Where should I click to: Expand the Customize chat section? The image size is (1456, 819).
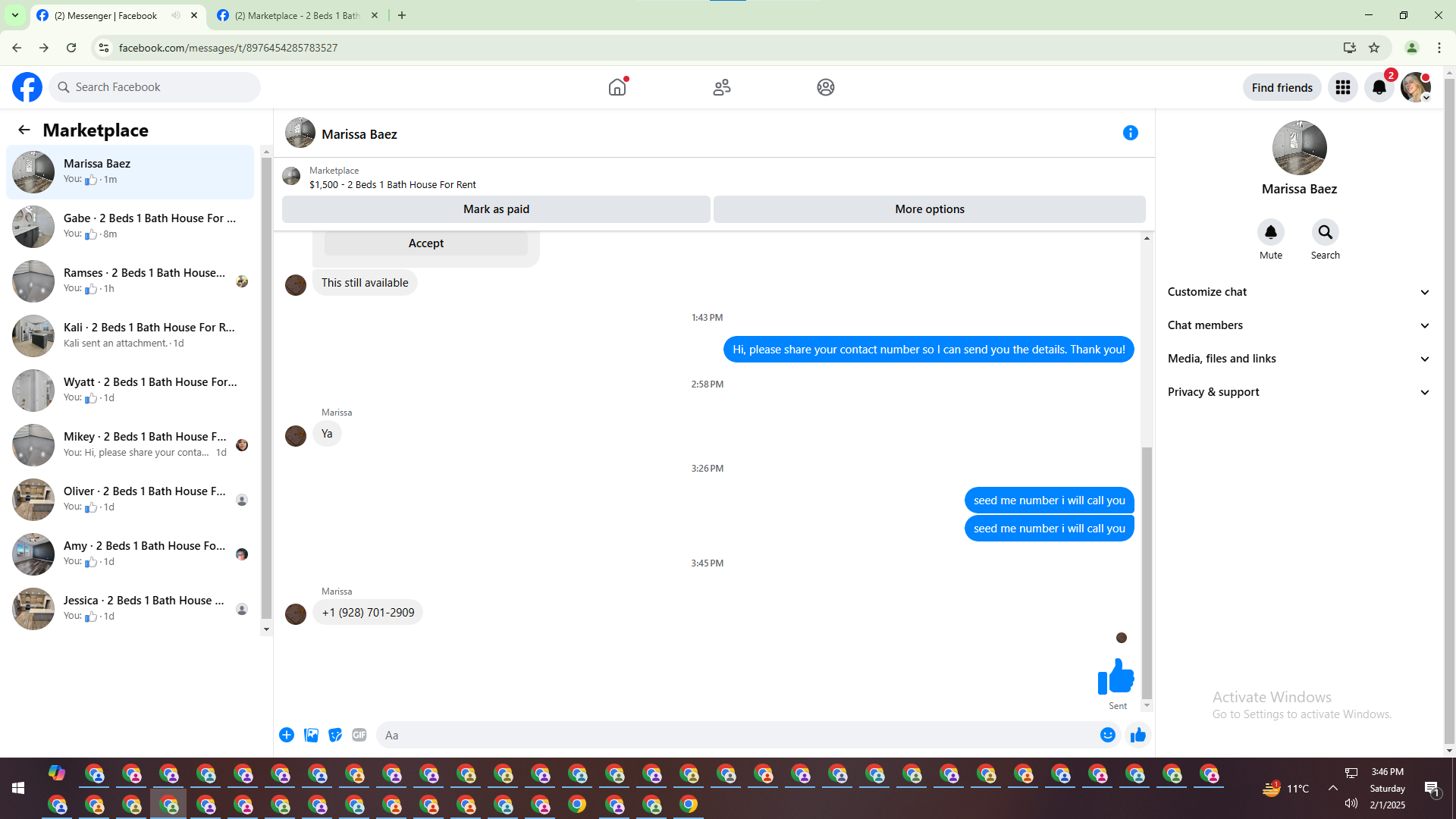(x=1298, y=292)
